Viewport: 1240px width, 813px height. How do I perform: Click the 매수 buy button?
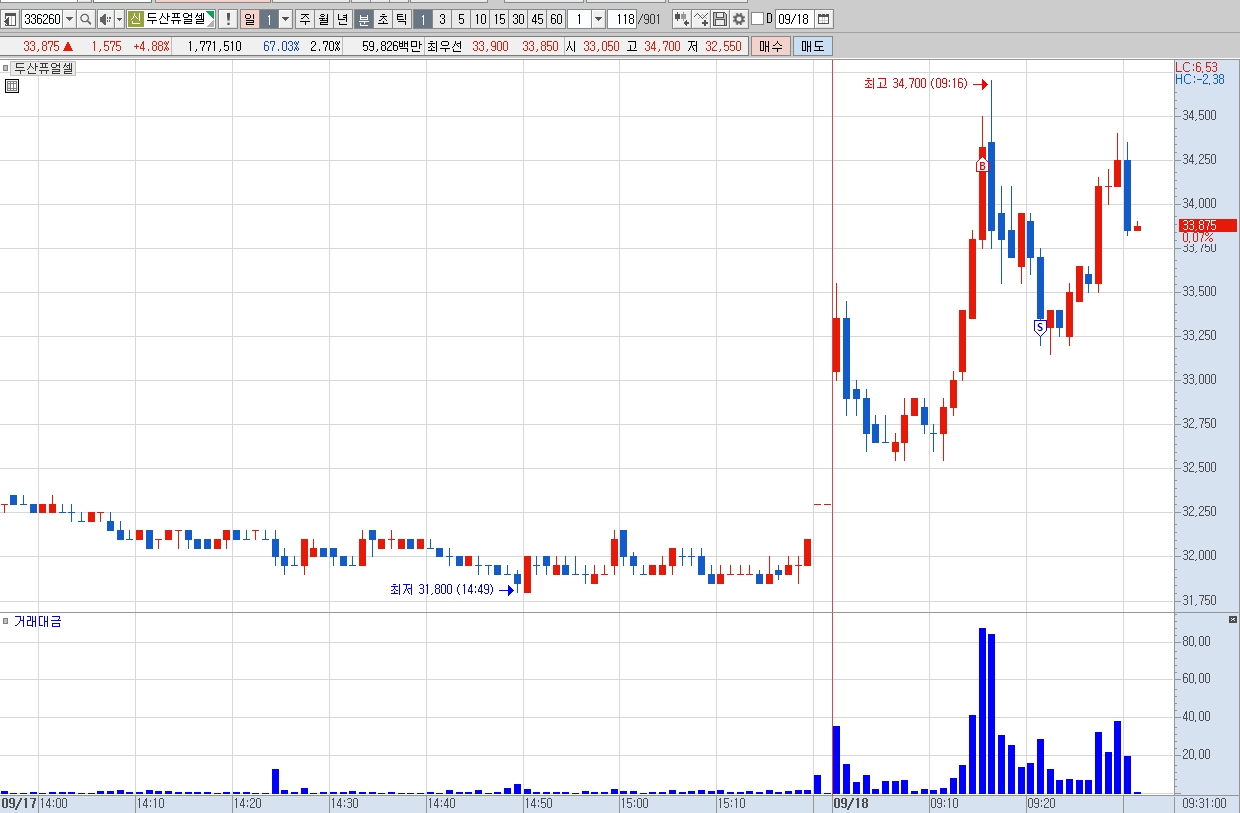coord(771,46)
